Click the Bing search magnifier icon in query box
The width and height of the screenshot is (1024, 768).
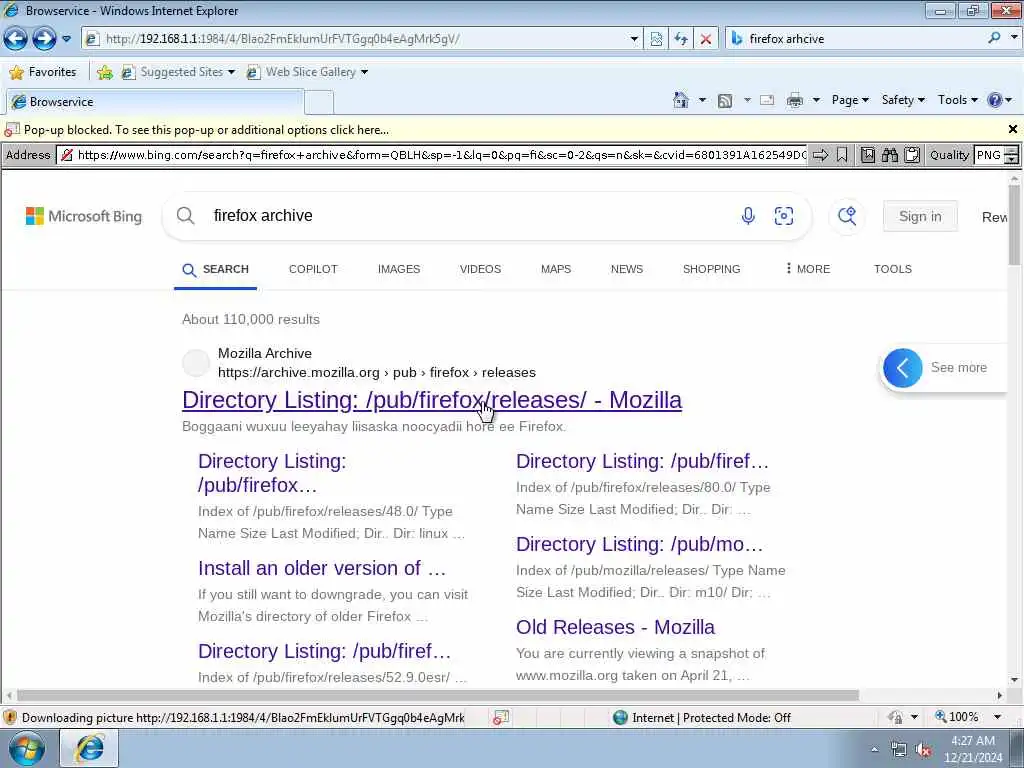tap(185, 216)
